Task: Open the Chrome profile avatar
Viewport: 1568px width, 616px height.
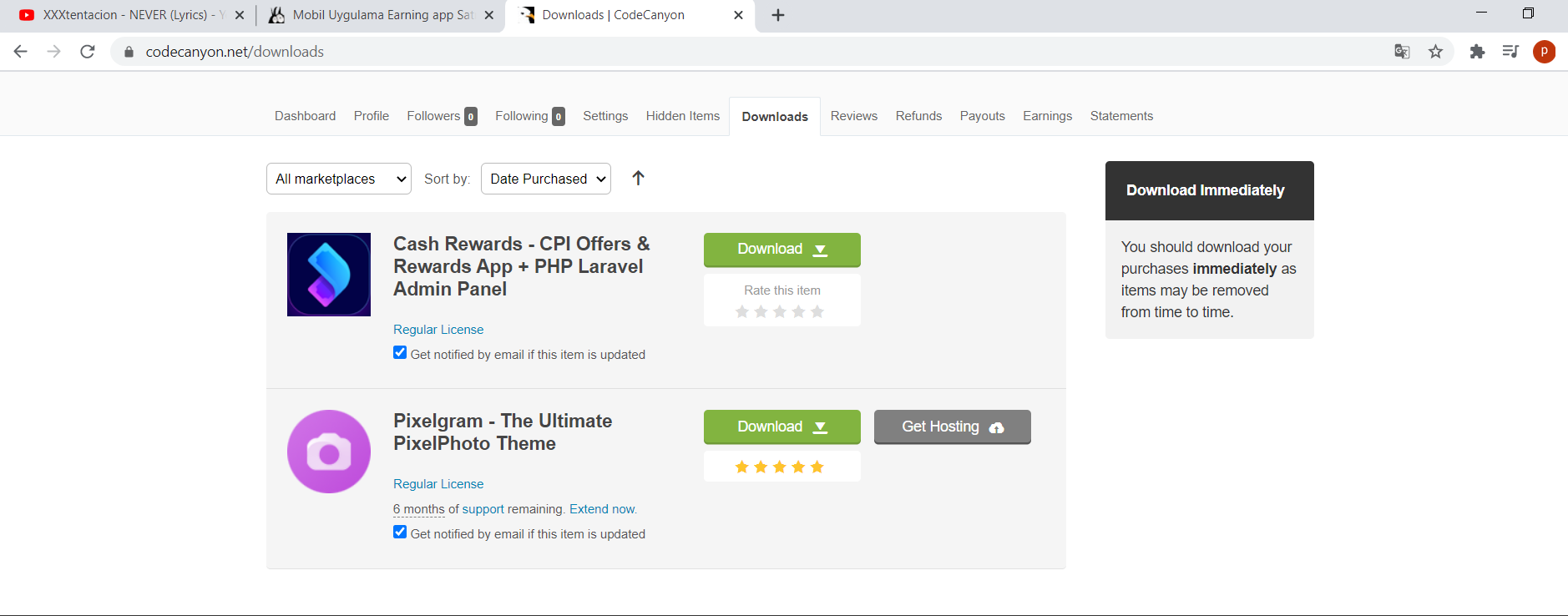Action: click(x=1544, y=52)
